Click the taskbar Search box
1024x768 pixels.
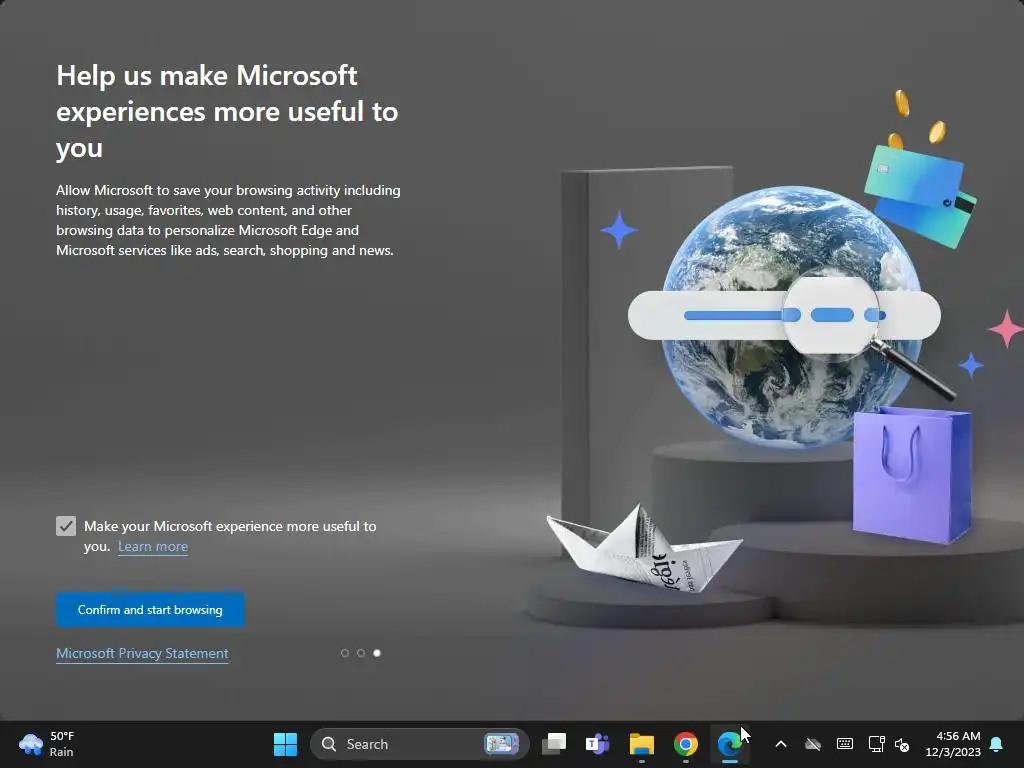[419, 744]
